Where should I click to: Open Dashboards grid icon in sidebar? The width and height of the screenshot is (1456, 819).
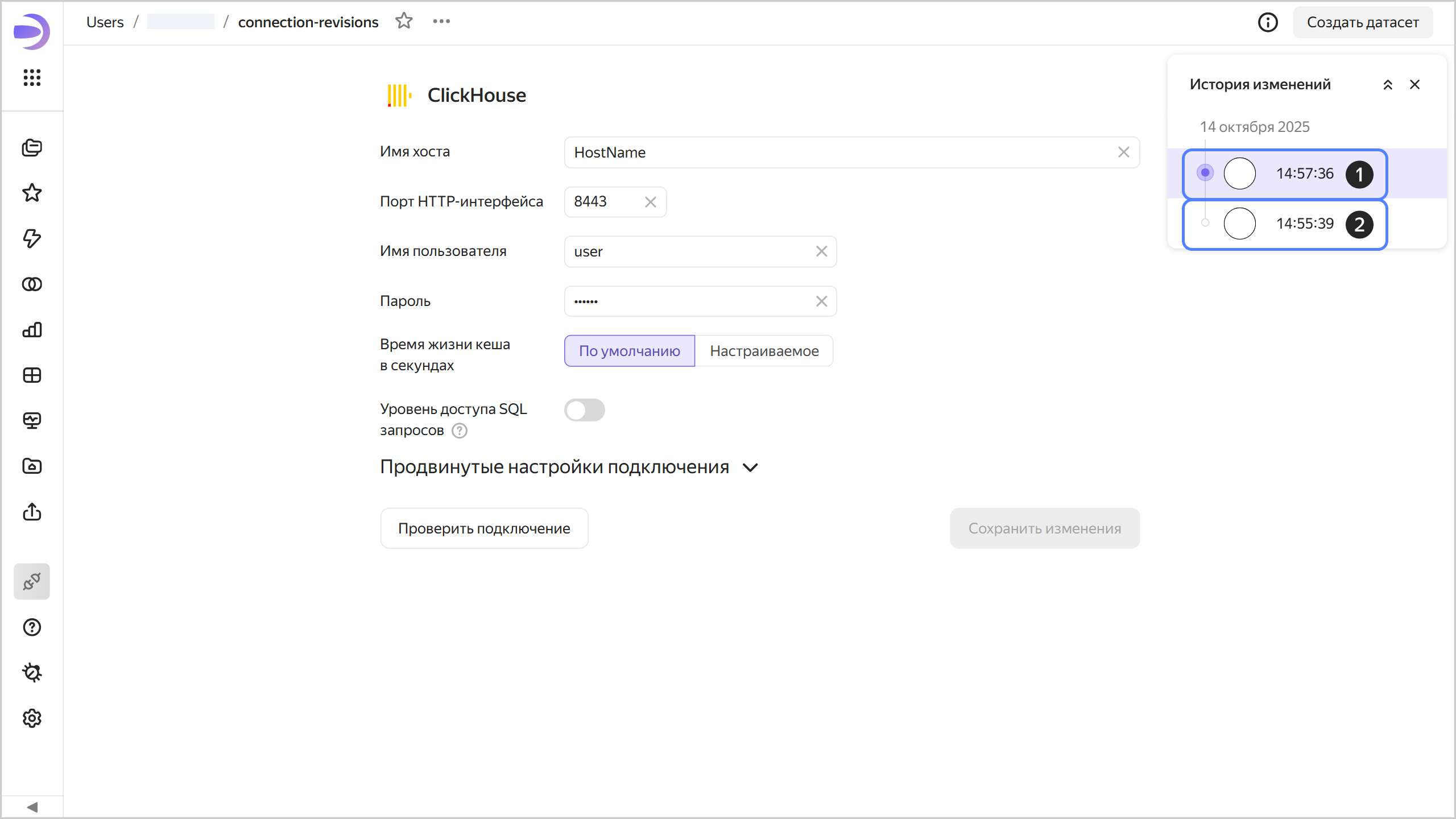tap(32, 375)
